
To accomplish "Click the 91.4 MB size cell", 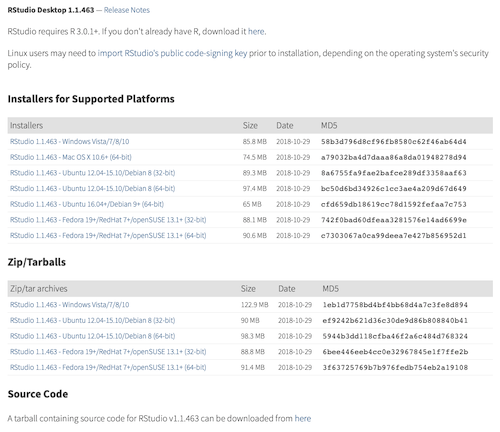I will coord(253,368).
